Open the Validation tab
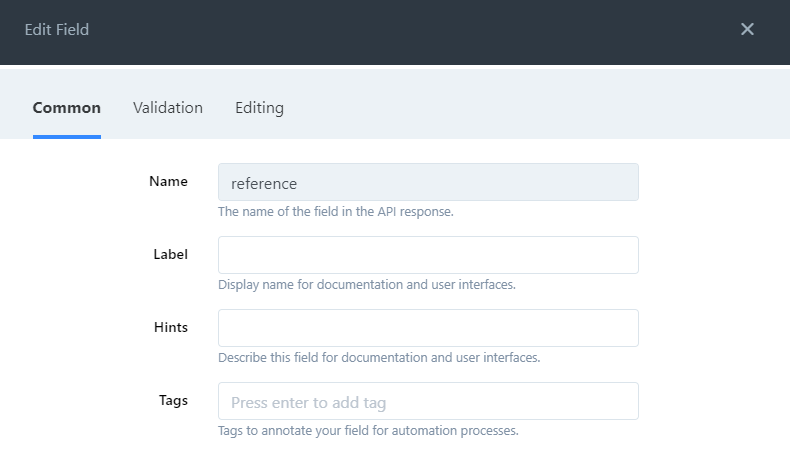790x456 pixels. click(168, 108)
